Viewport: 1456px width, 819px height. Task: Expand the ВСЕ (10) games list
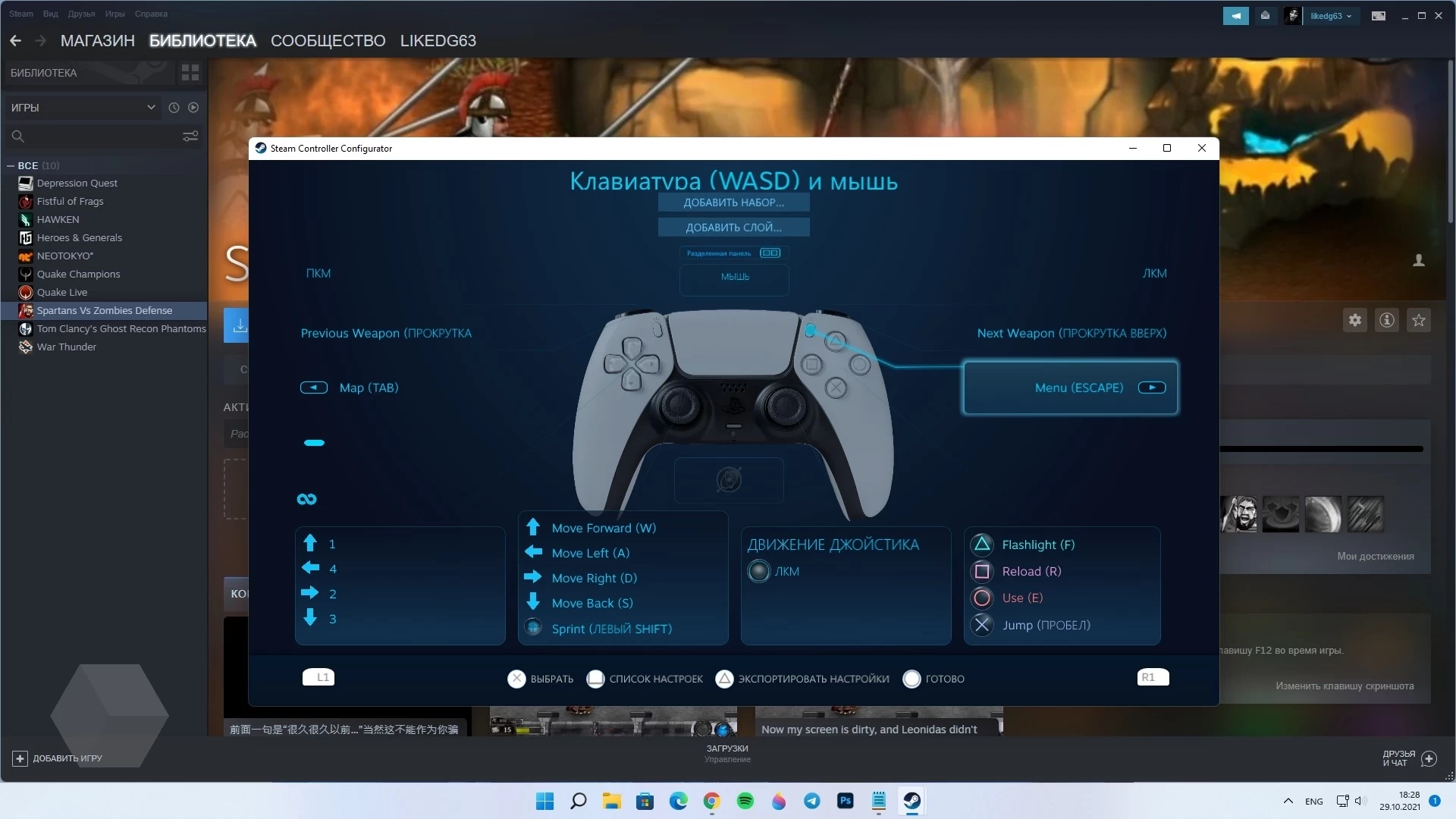[x=12, y=165]
